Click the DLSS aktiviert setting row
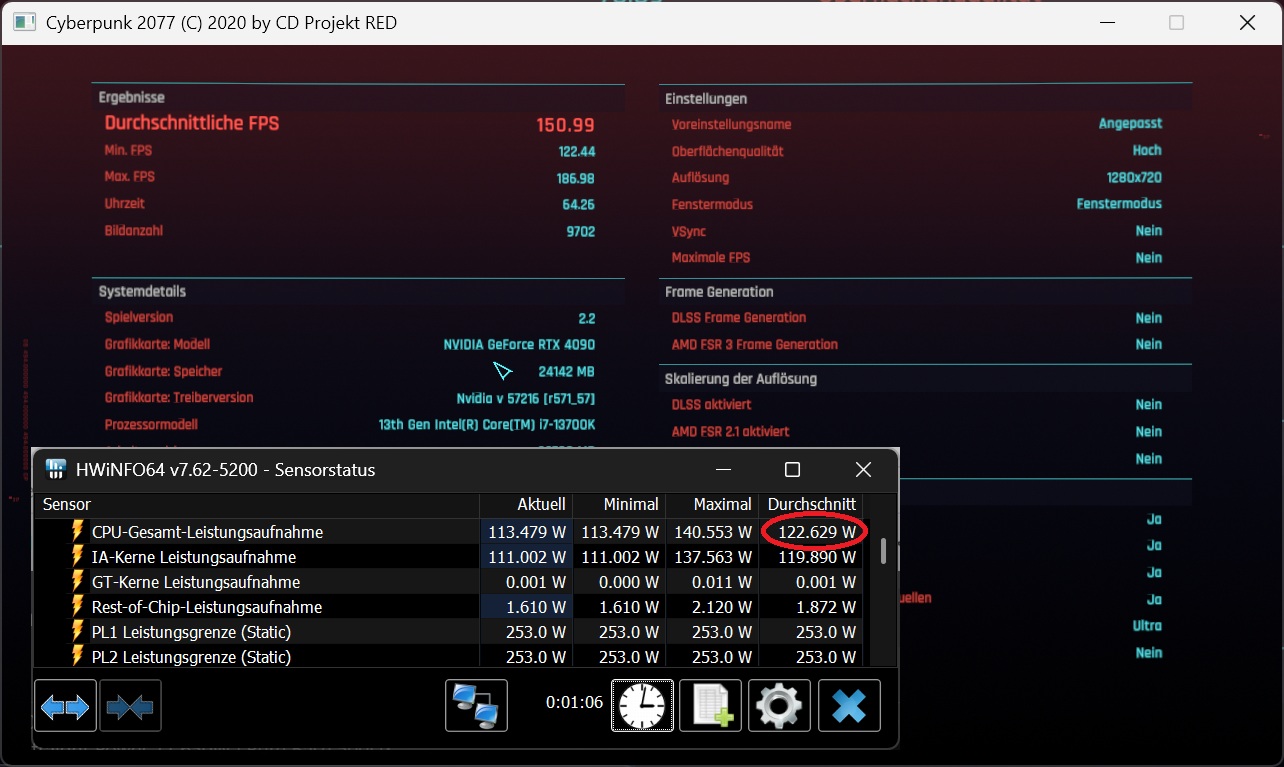Viewport: 1284px width, 767px height. [917, 404]
